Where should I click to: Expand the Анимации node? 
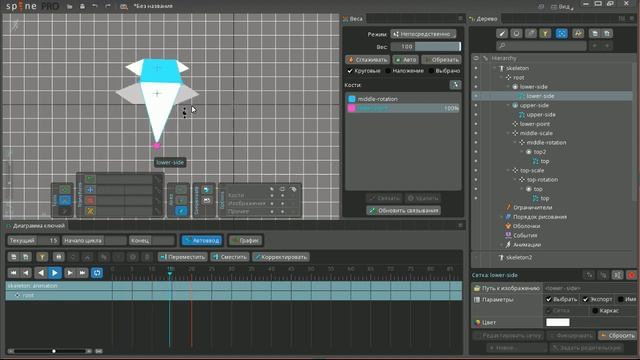click(x=502, y=244)
